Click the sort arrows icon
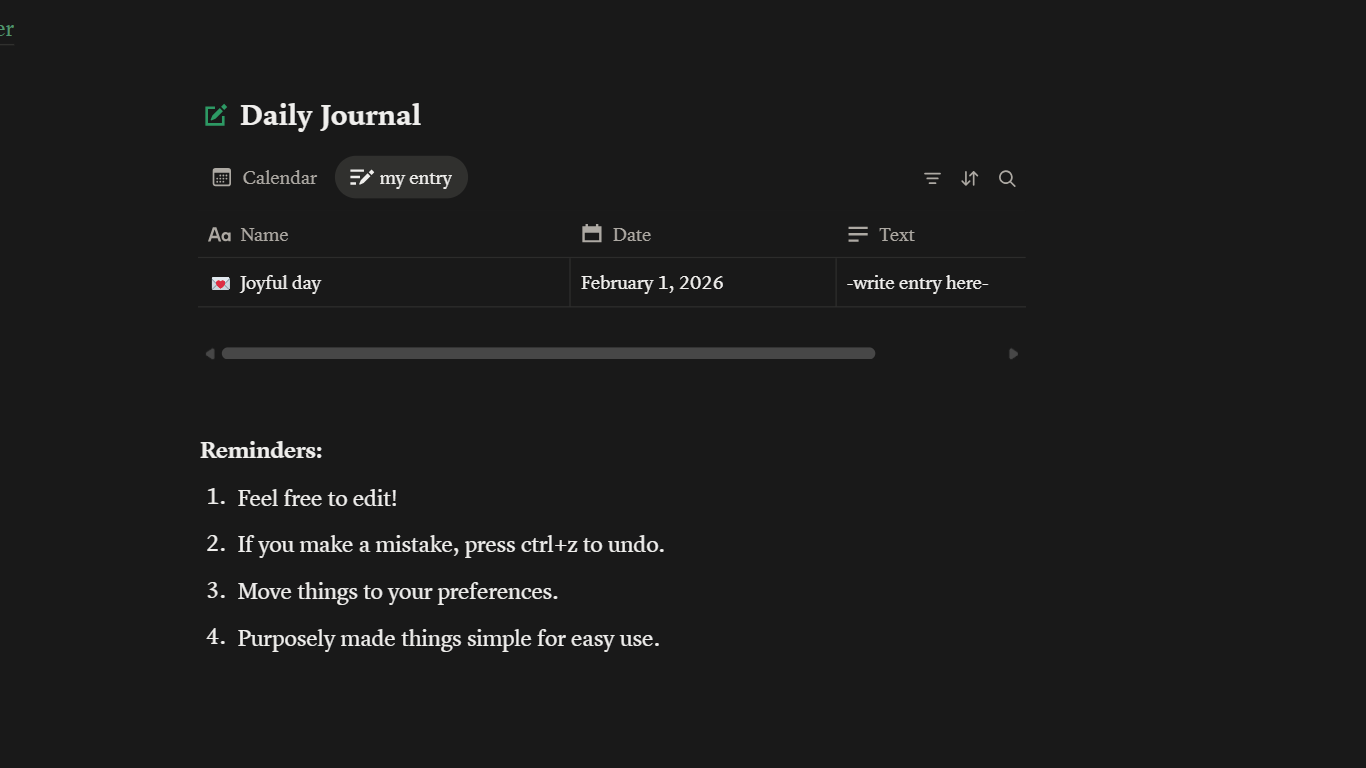This screenshot has width=1366, height=768. coord(969,179)
